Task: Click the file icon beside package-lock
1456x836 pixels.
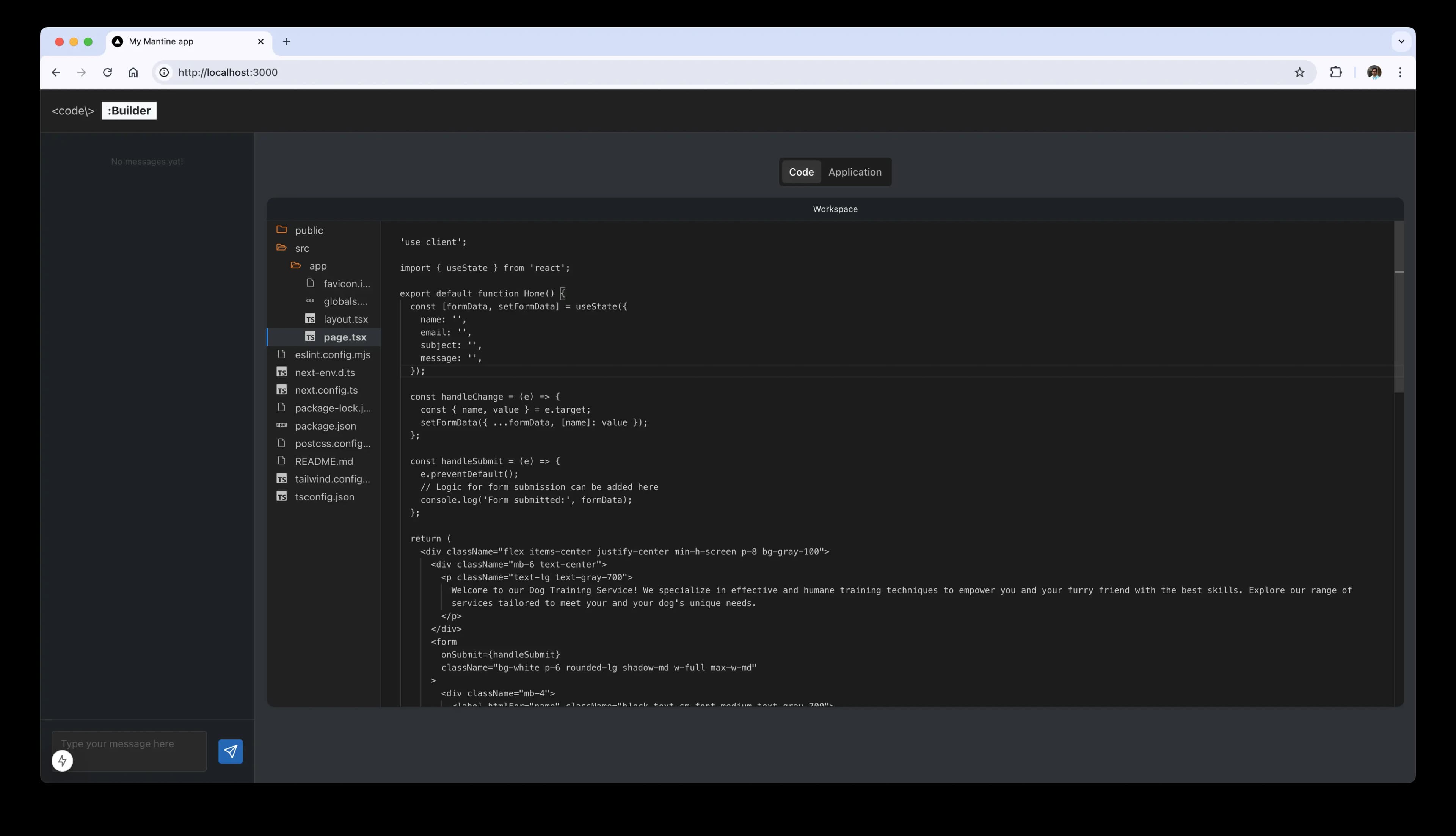Action: click(281, 408)
